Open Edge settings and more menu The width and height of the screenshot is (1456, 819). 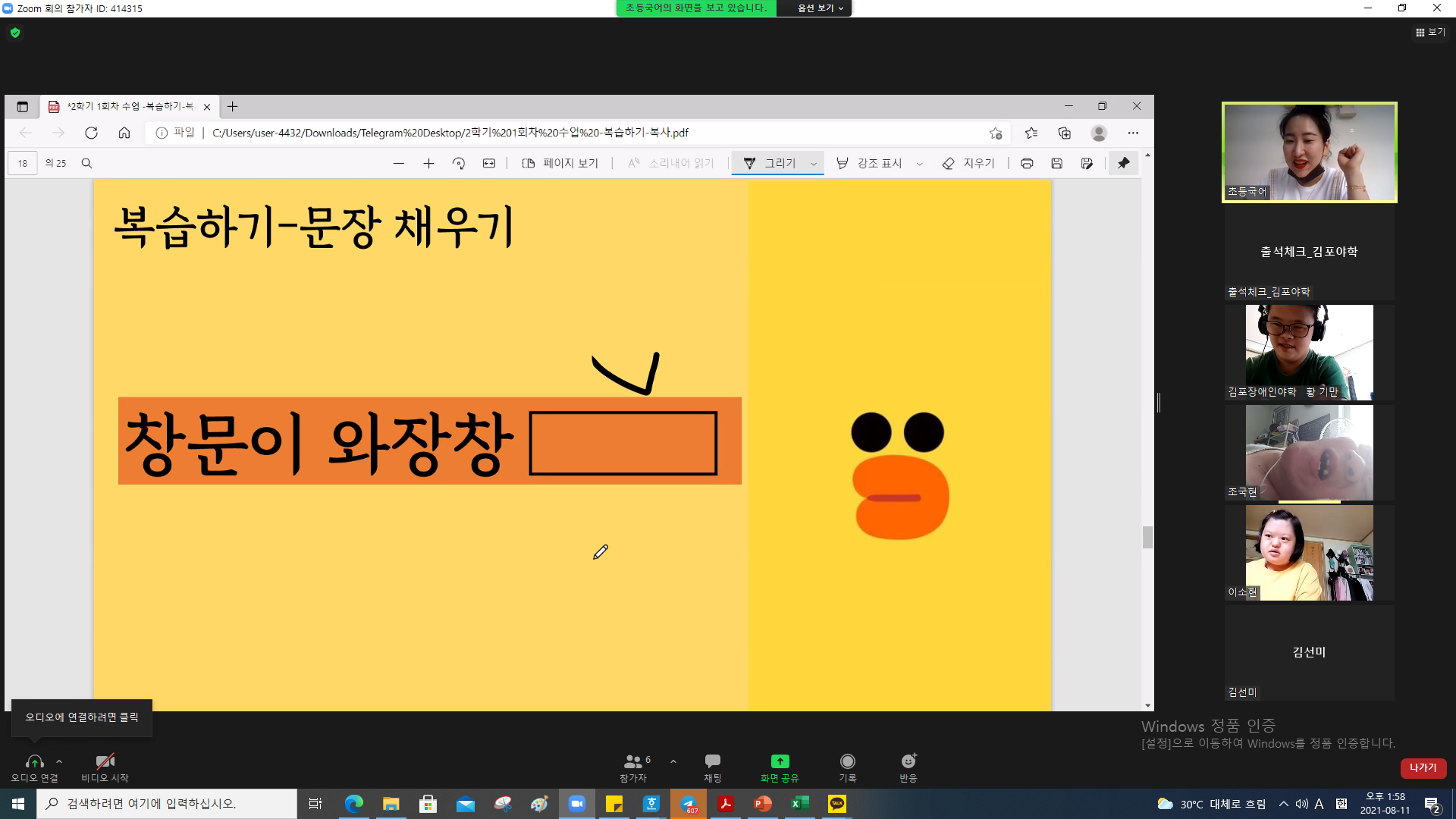coord(1133,133)
